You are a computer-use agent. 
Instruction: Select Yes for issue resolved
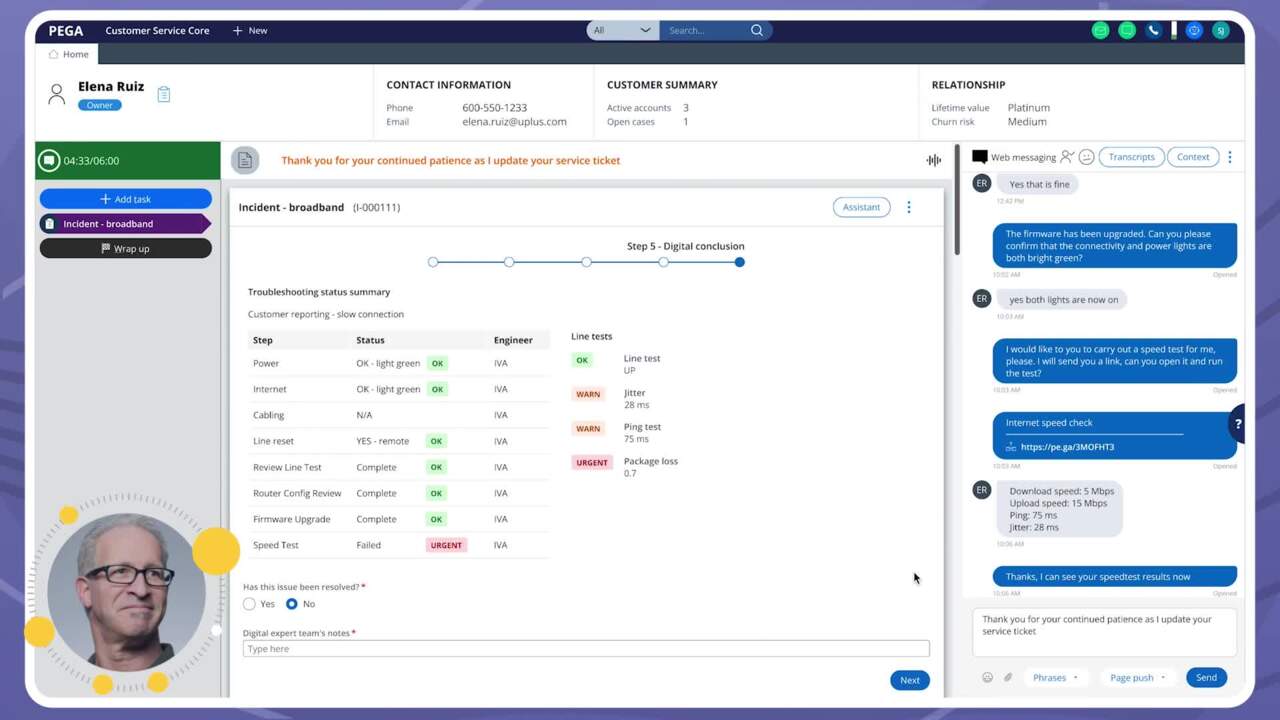pyautogui.click(x=249, y=604)
